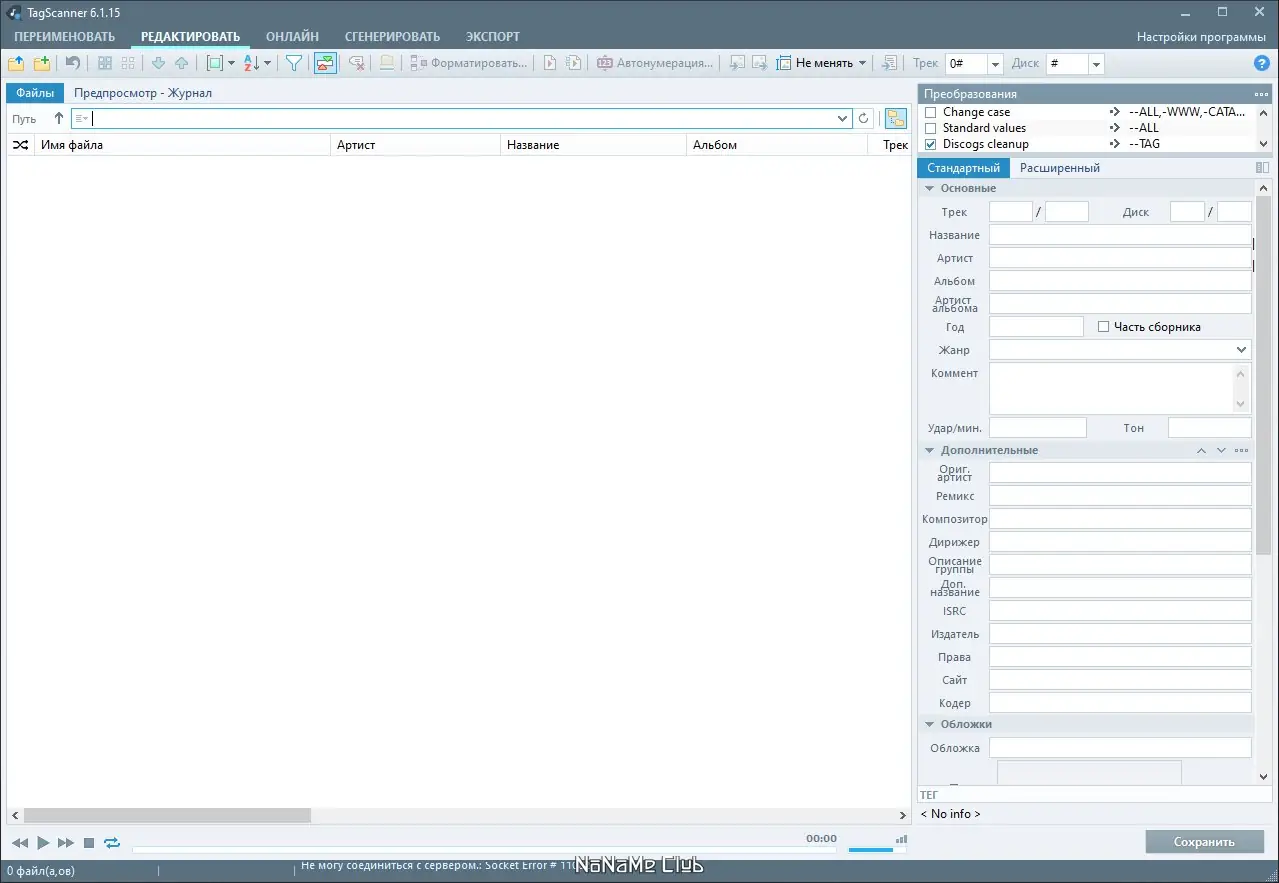
Task: Click the Open folder icon on toolbar
Action: [16, 62]
